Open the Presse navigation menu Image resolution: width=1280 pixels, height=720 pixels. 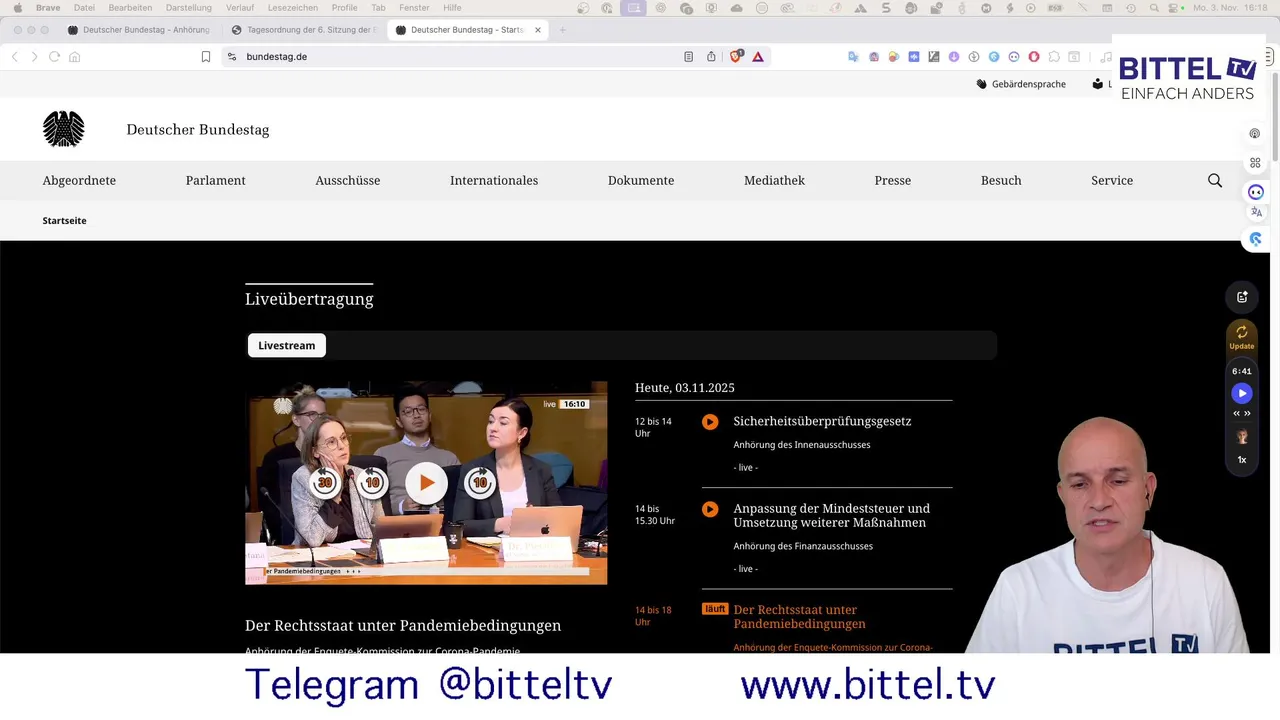893,180
